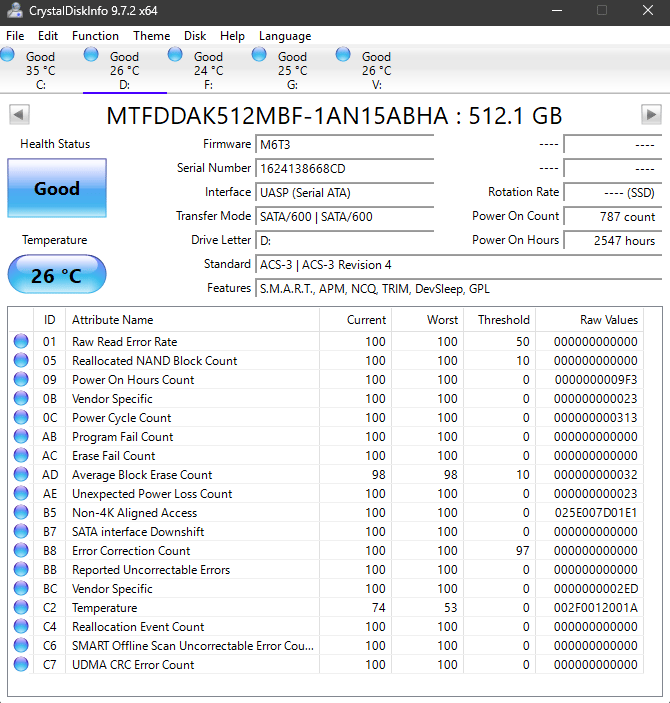Click the ID column header

[x=50, y=320]
